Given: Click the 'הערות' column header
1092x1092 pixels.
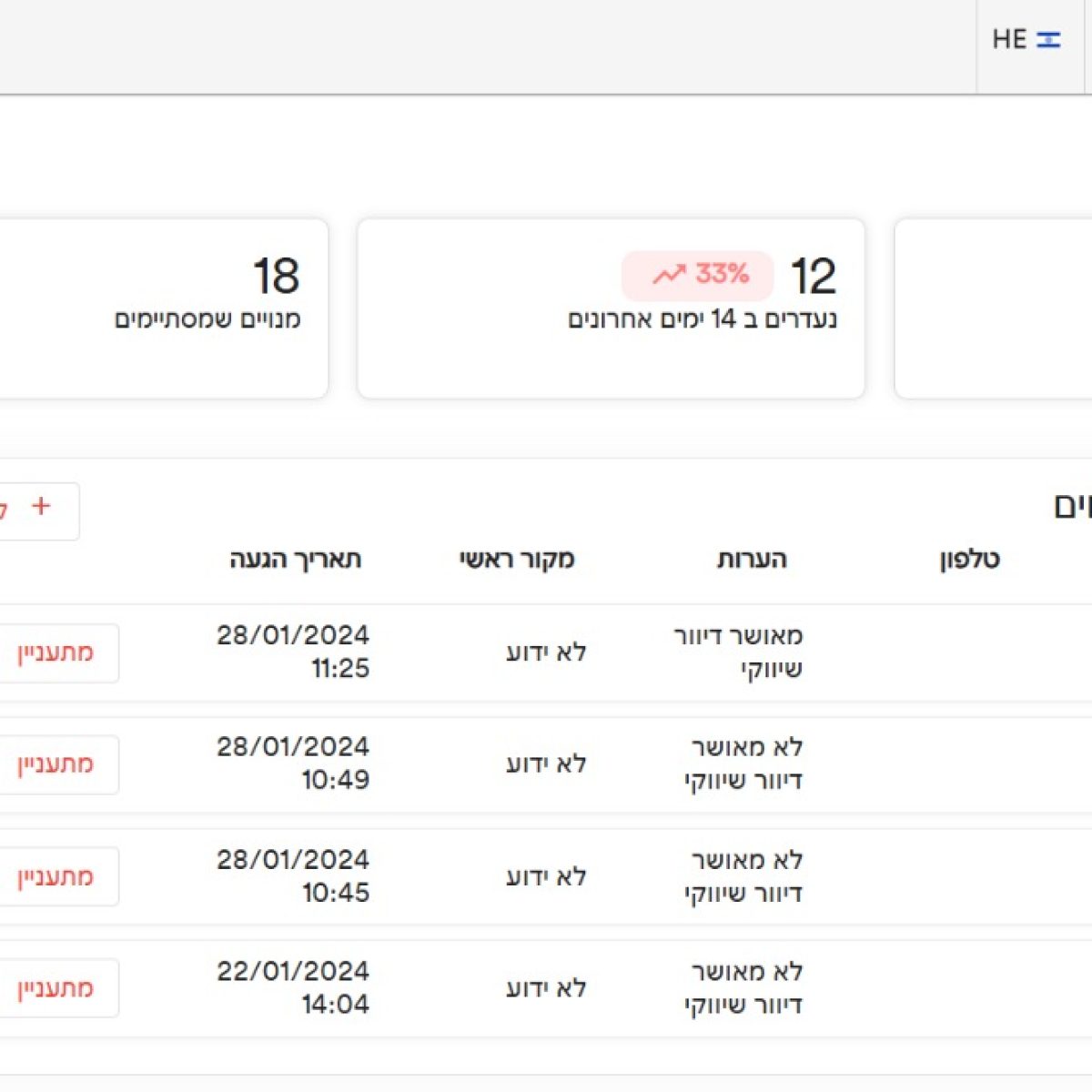Looking at the screenshot, I should pos(750,559).
